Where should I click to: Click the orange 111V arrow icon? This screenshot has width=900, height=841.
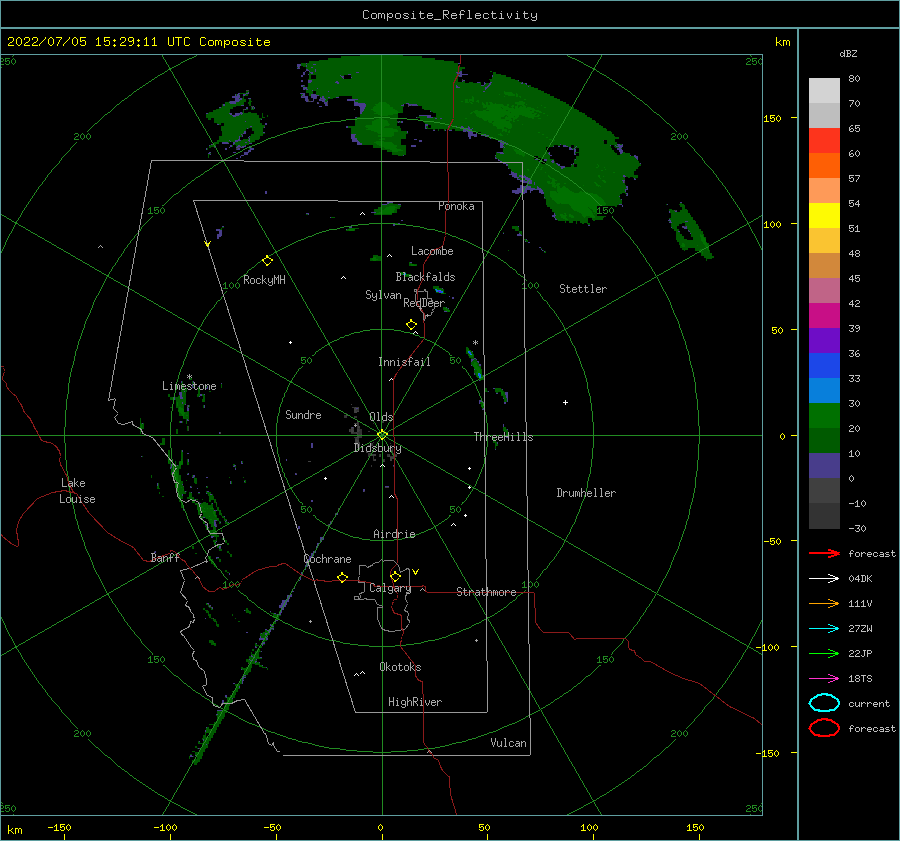tap(824, 603)
